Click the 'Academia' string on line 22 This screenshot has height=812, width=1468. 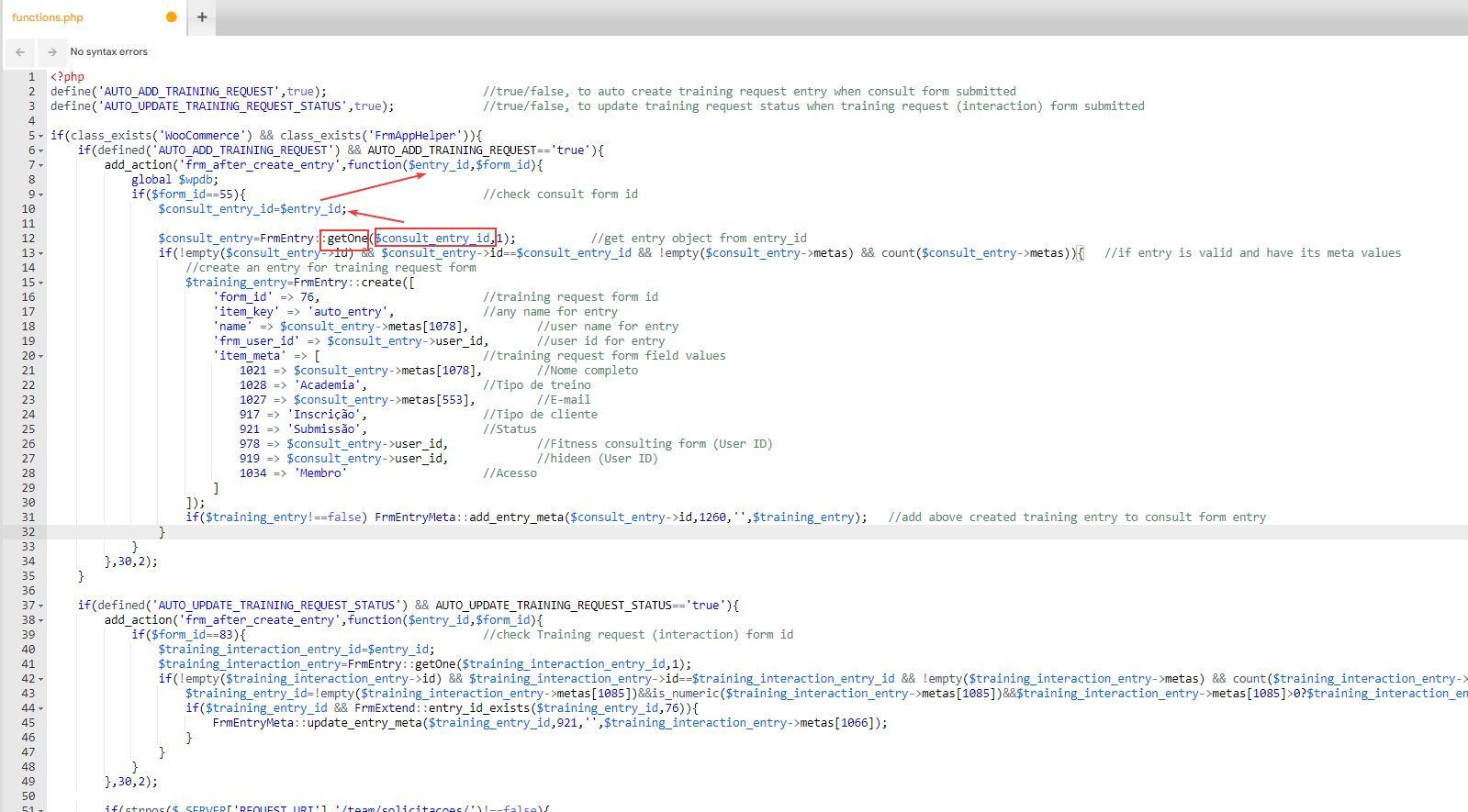[x=329, y=385]
